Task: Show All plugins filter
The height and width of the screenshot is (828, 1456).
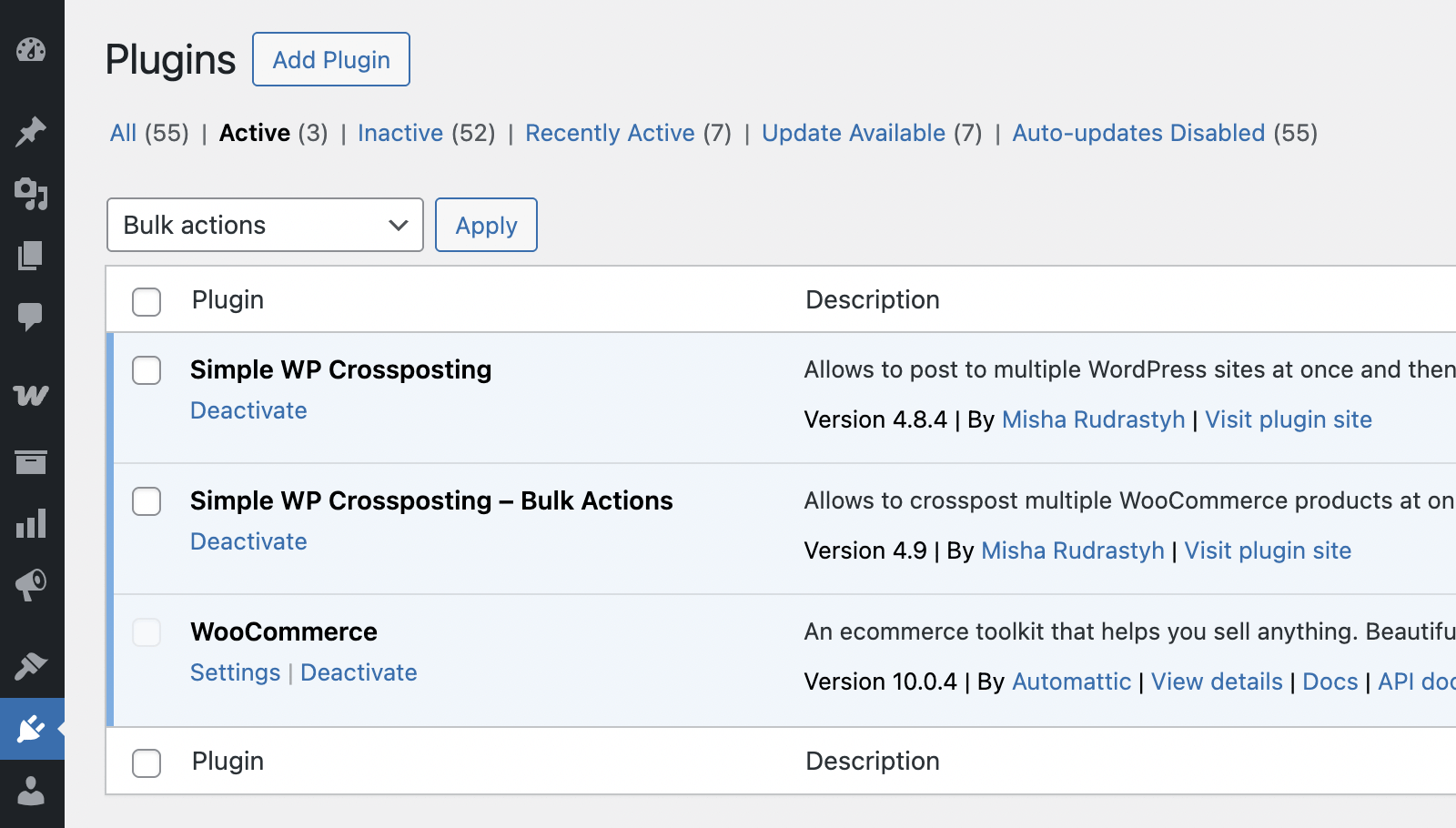Action: click(x=123, y=133)
